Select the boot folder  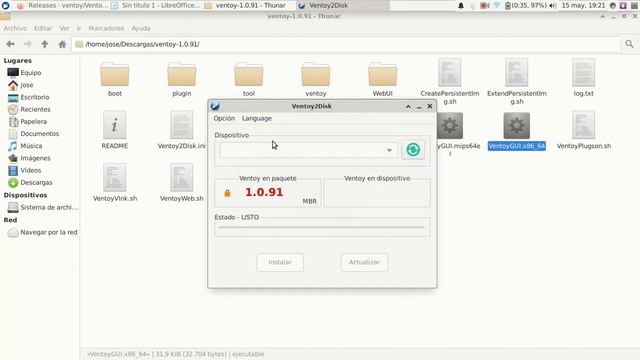[115, 80]
